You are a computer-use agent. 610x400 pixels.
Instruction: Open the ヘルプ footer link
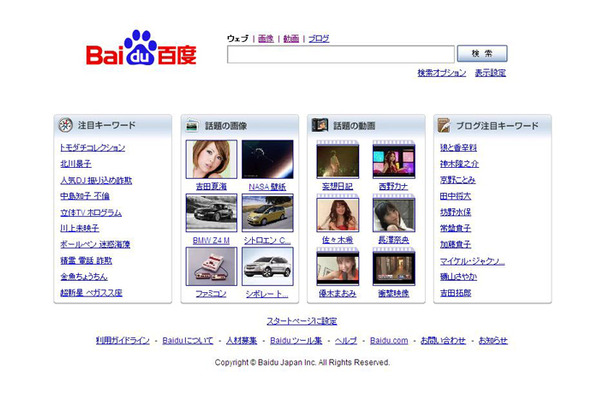(x=346, y=340)
